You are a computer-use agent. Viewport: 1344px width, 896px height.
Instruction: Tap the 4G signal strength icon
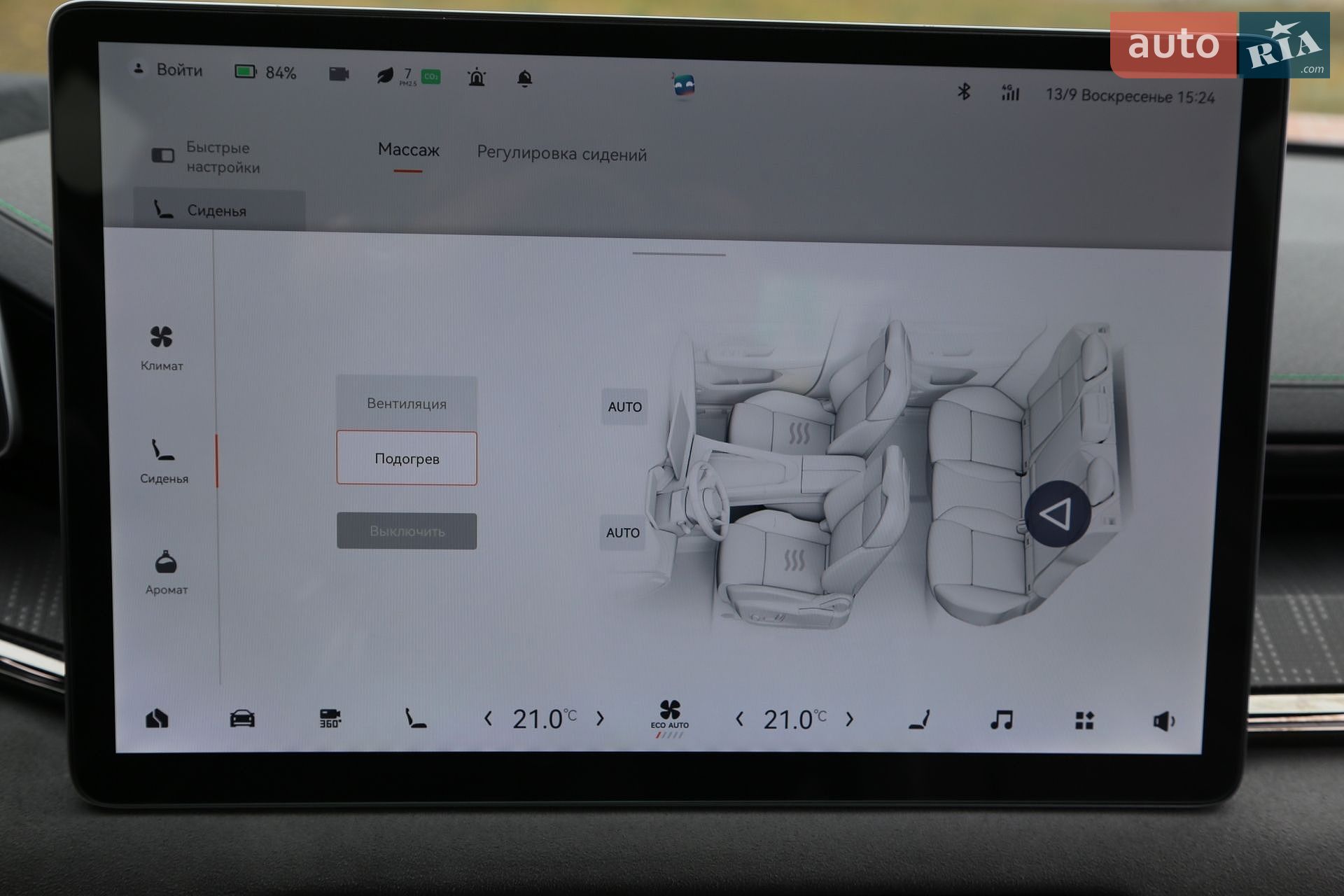(1010, 92)
